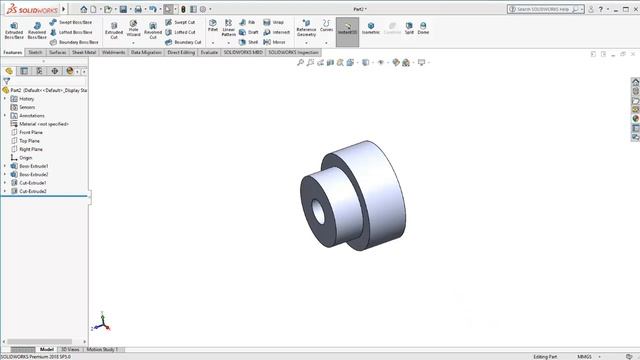The height and width of the screenshot is (360, 640).
Task: Start the Revolved Cut tool
Action: [153, 31]
